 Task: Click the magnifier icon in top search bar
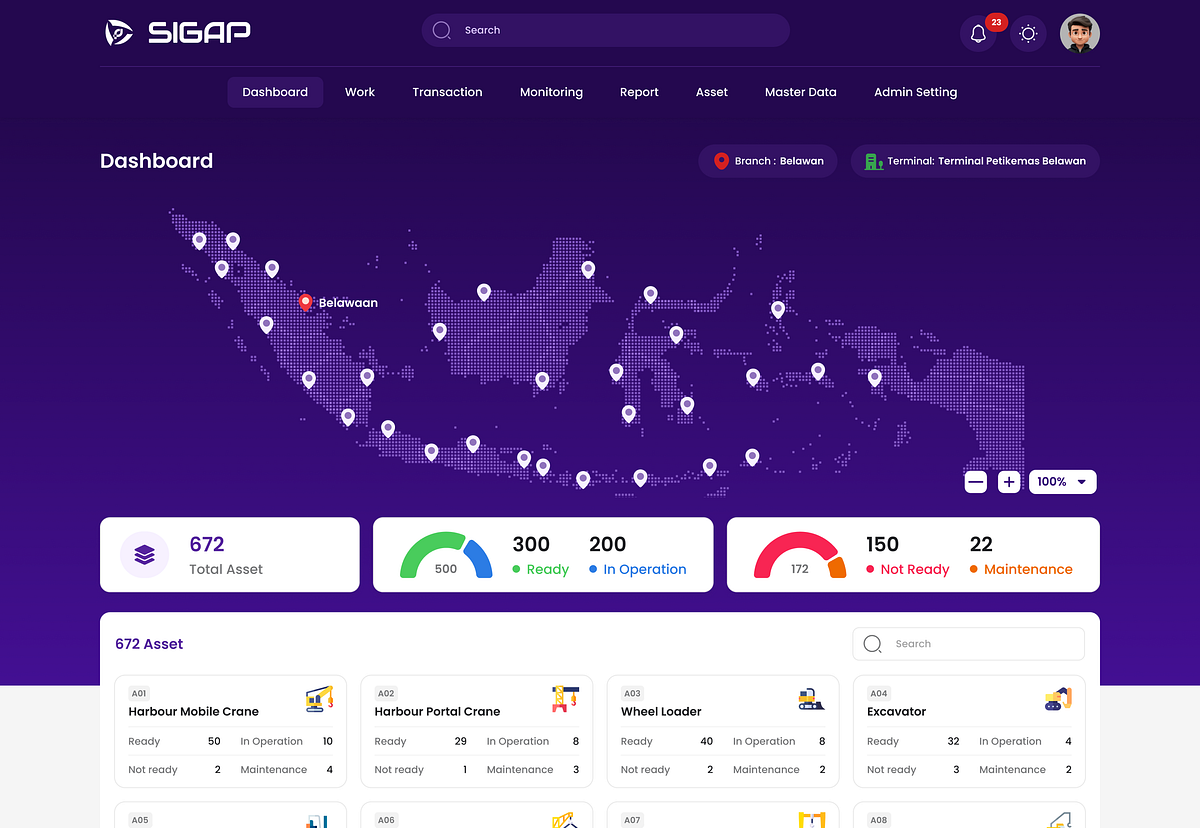[x=442, y=30]
